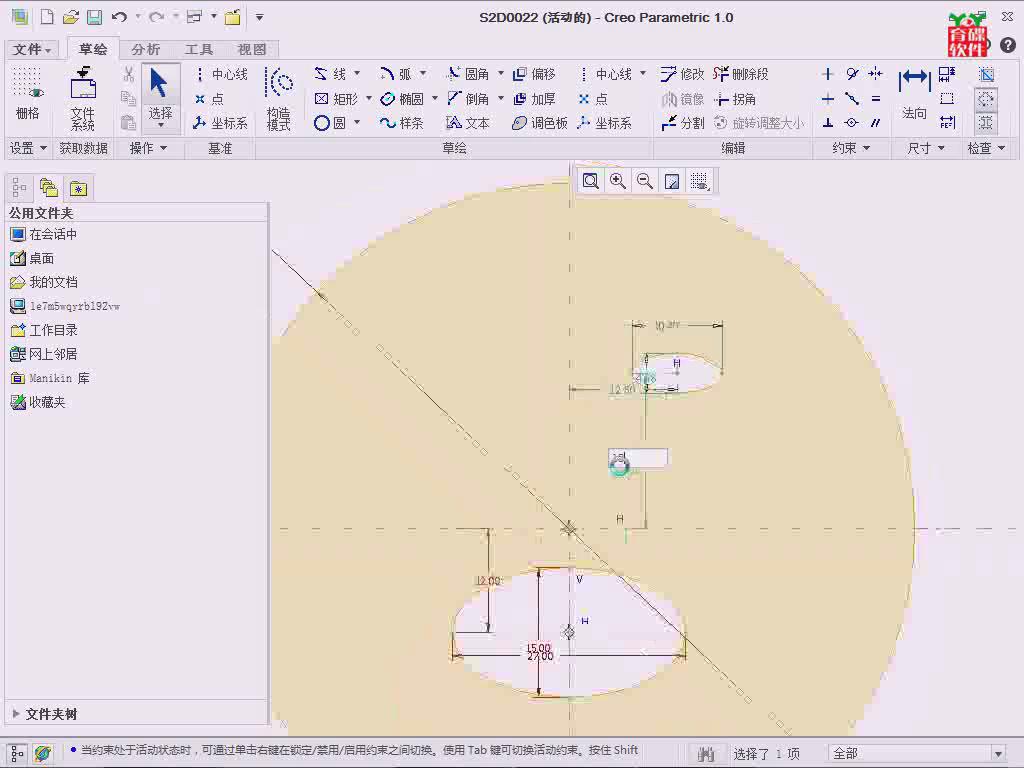Apply the vertical constraint icon
This screenshot has width=1024, height=768.
827,74
